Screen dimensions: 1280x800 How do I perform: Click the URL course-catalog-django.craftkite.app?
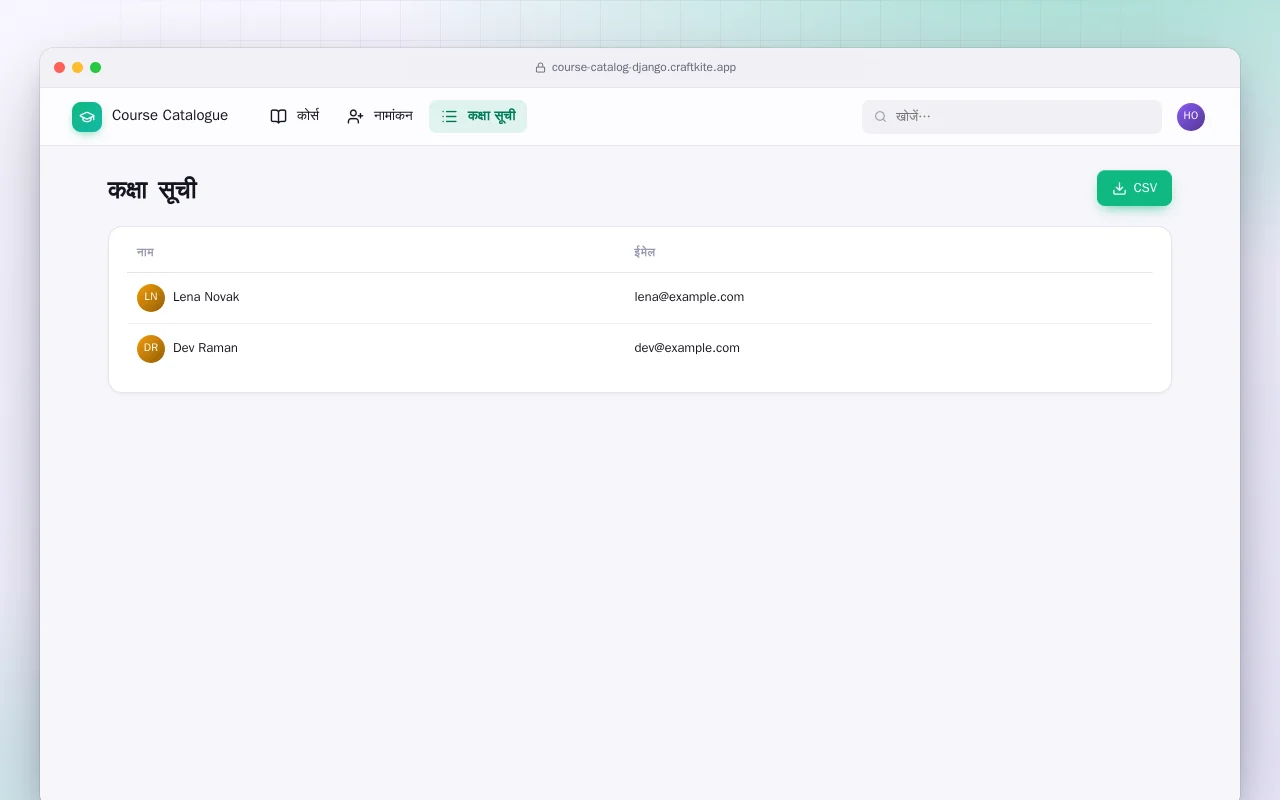tap(644, 68)
